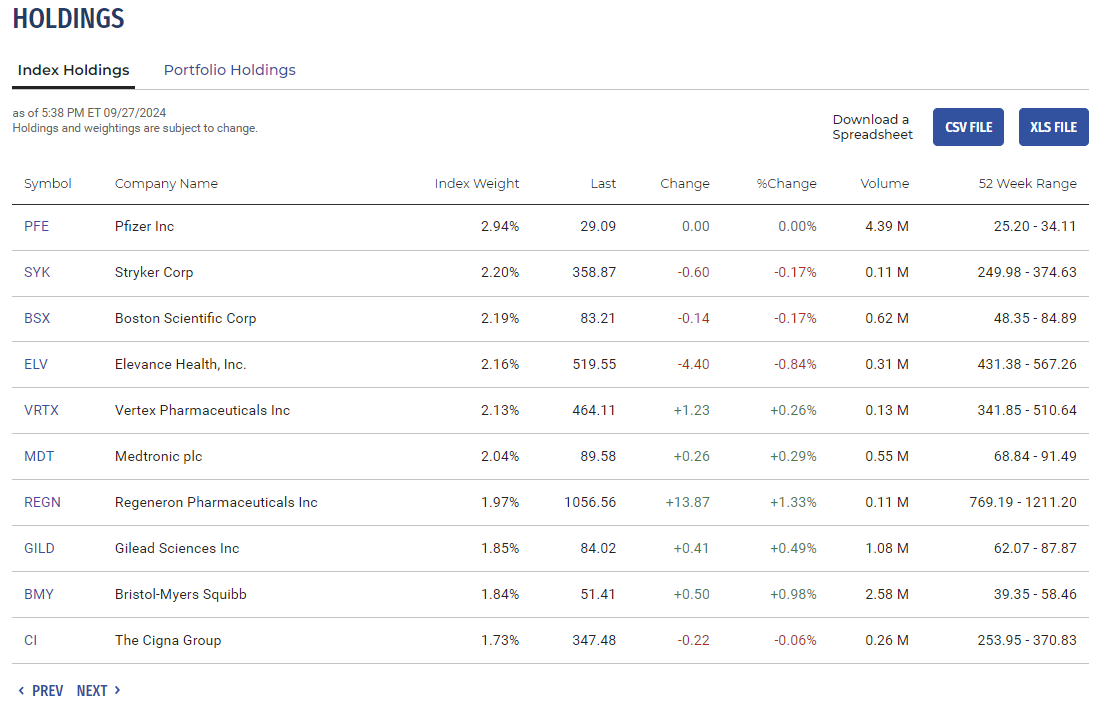Select the Boston Scientific Corp company name
The image size is (1103, 702).
(x=186, y=318)
